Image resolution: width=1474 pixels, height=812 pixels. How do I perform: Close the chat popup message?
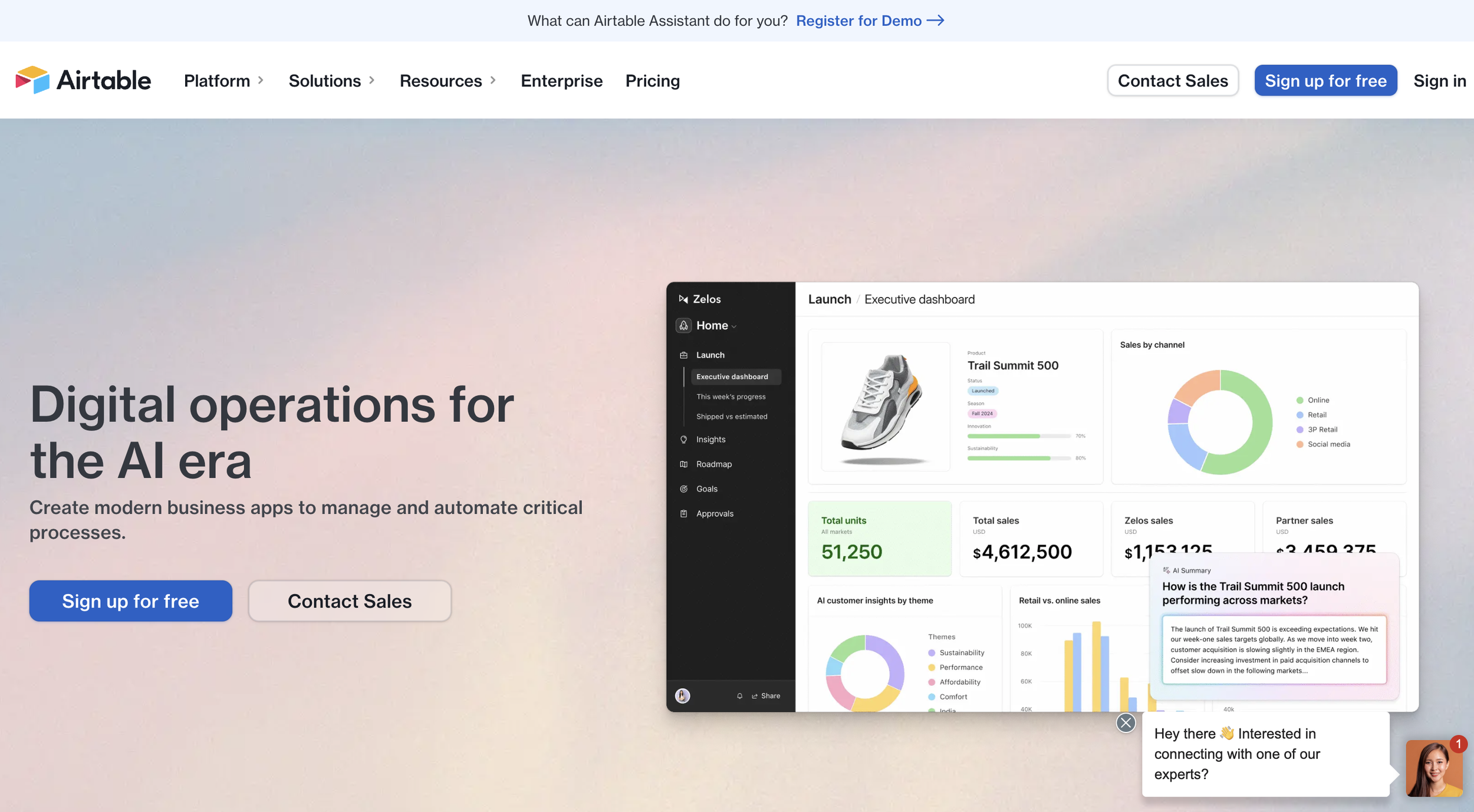(x=1126, y=722)
